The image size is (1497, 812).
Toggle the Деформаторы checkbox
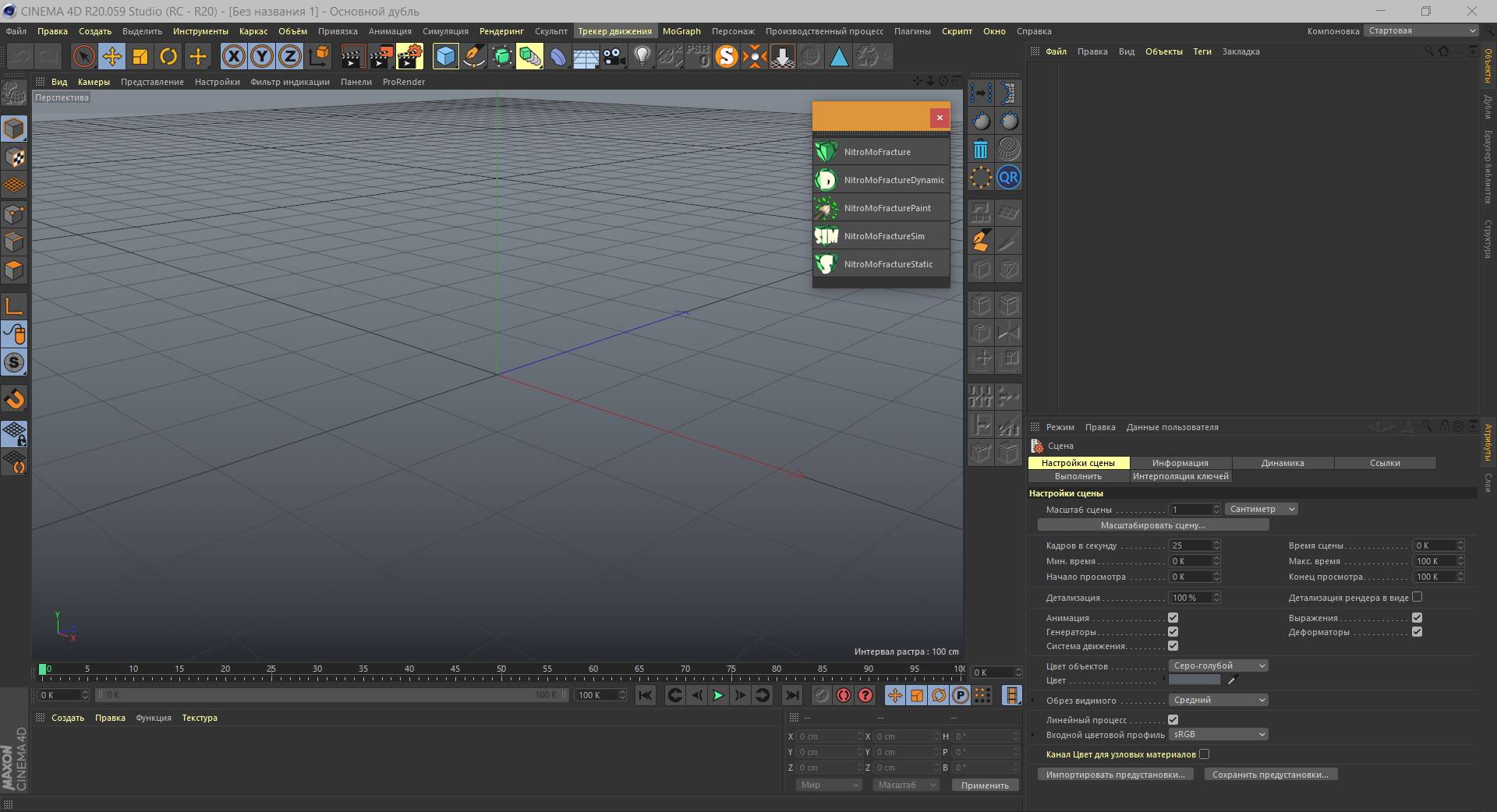pyautogui.click(x=1417, y=632)
